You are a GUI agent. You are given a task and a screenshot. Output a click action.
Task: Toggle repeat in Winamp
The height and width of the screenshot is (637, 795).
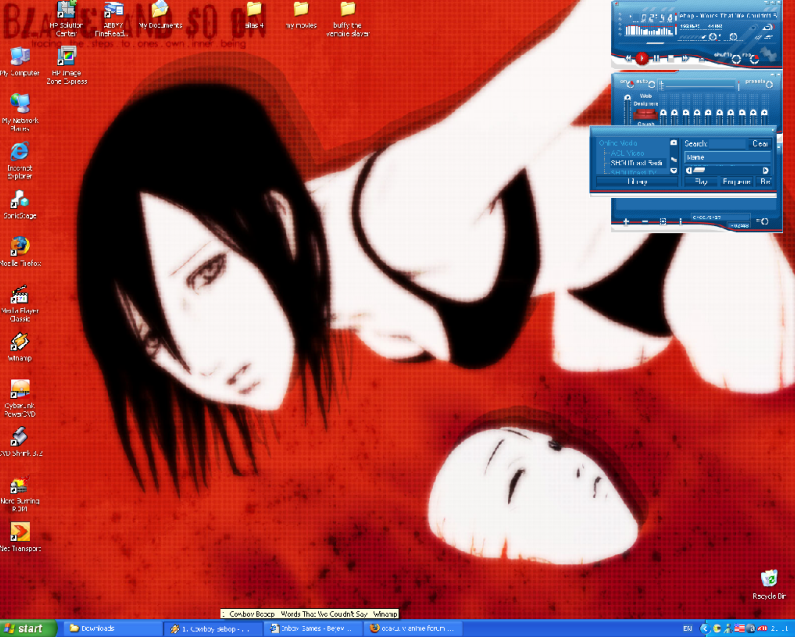tap(754, 59)
